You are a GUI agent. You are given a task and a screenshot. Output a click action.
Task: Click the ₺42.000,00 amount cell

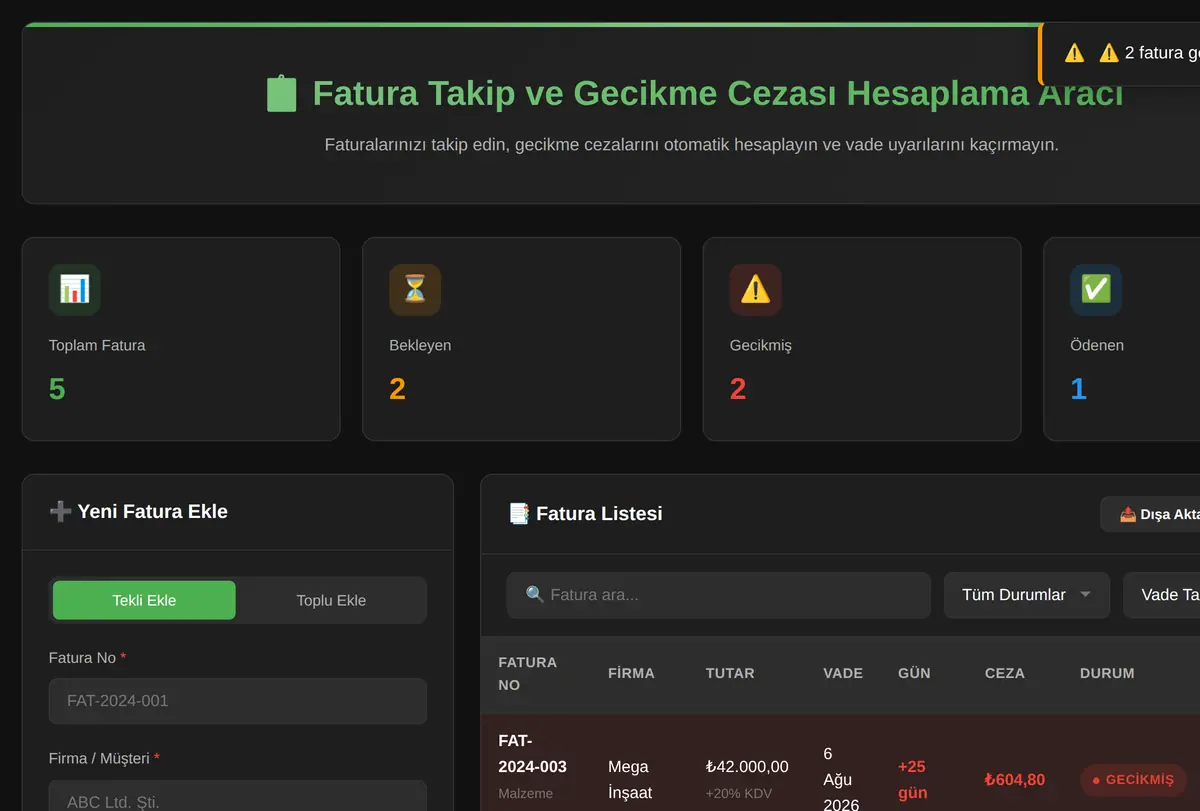747,767
